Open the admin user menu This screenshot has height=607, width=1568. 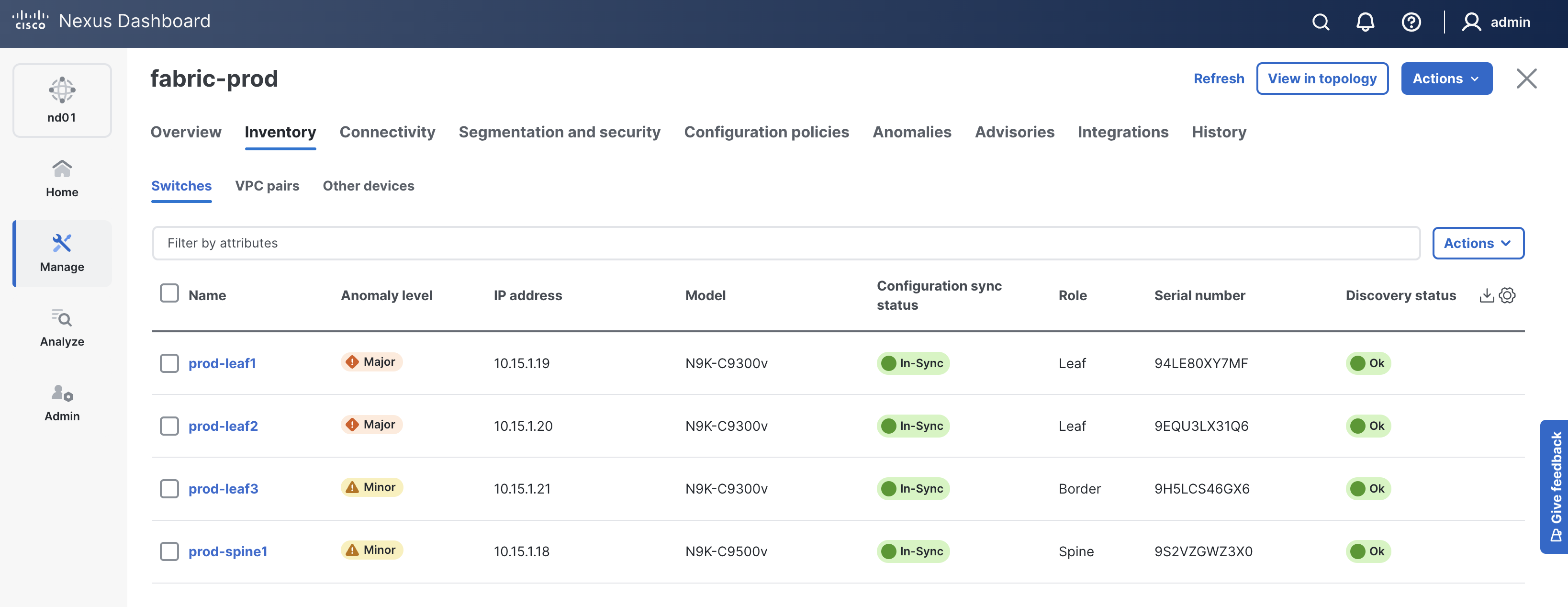coord(1496,22)
